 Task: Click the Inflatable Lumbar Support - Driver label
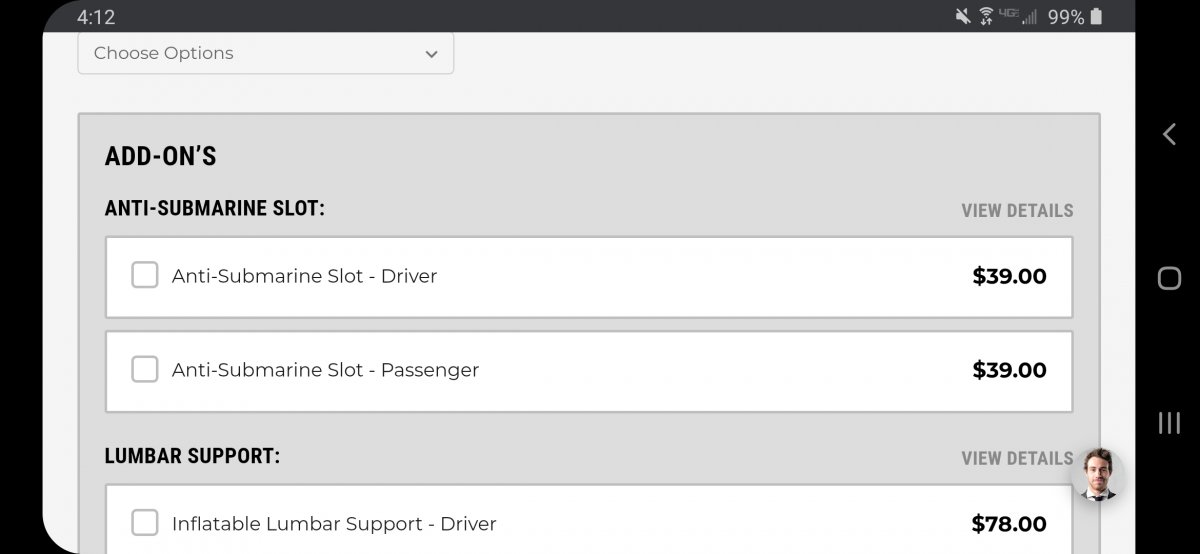tap(334, 523)
